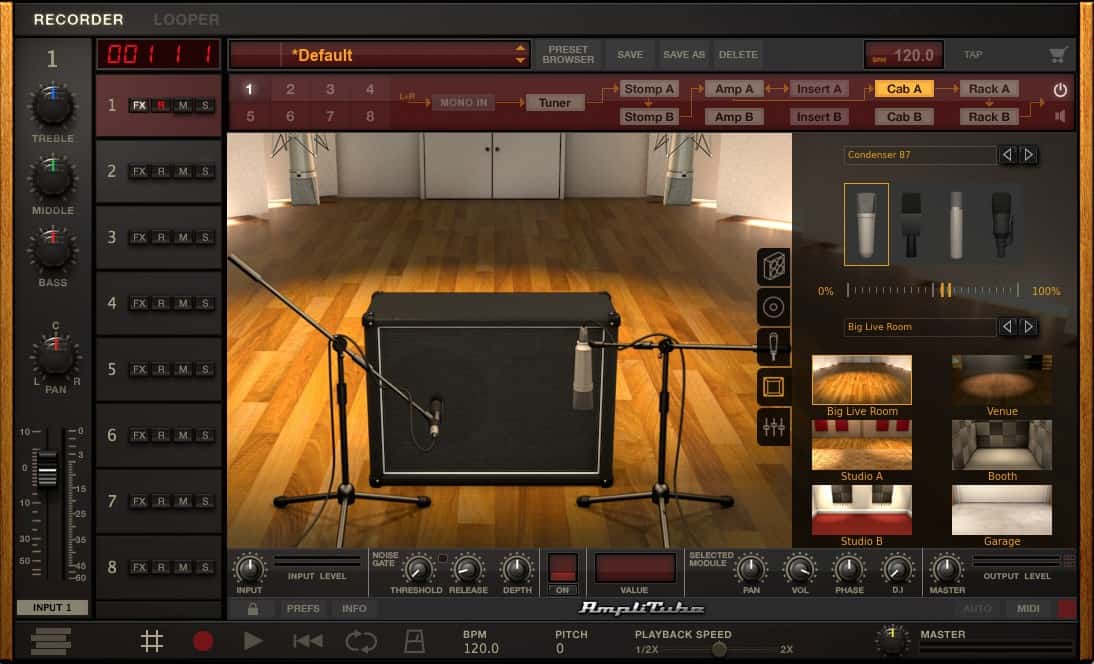
Task: Mute track 2 with M button
Action: coord(183,171)
